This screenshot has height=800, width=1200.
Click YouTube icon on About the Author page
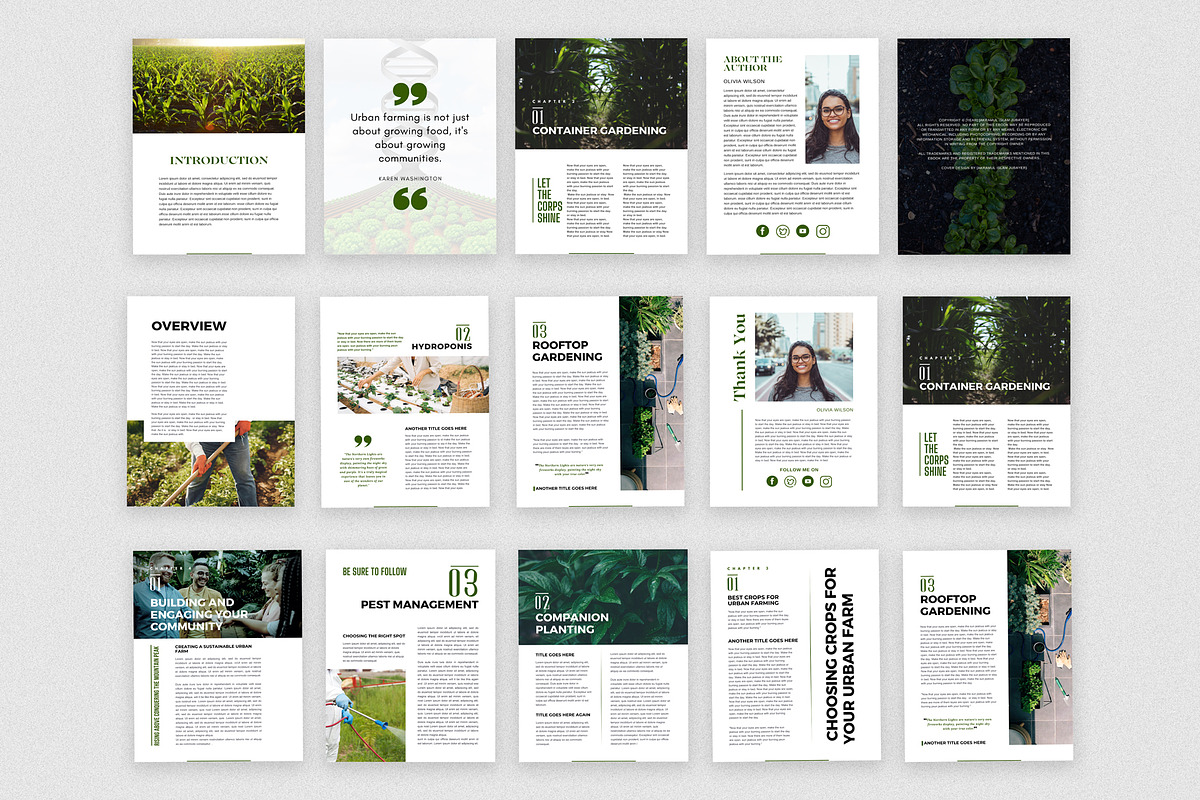click(803, 231)
